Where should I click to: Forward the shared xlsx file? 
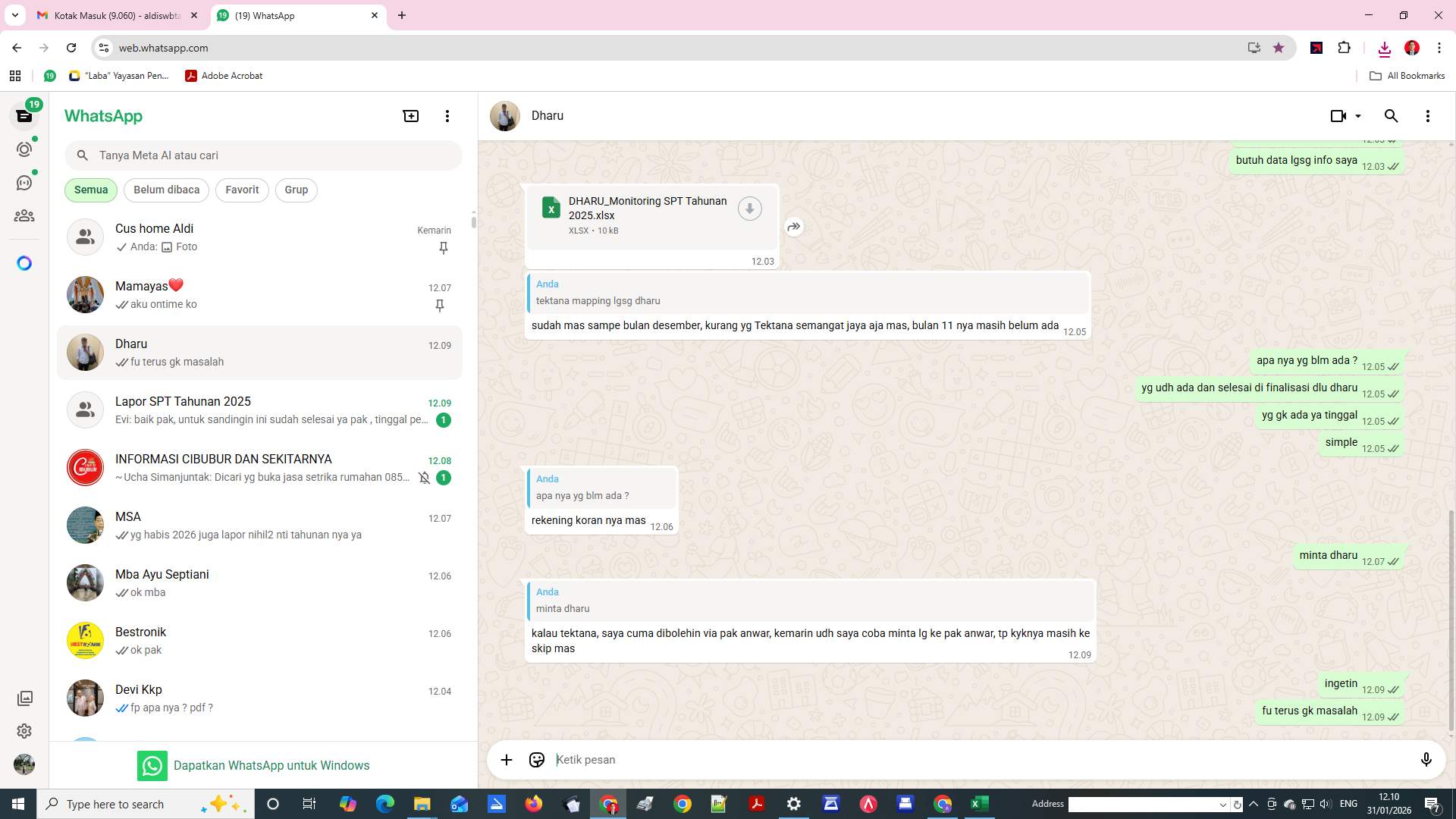(x=793, y=226)
